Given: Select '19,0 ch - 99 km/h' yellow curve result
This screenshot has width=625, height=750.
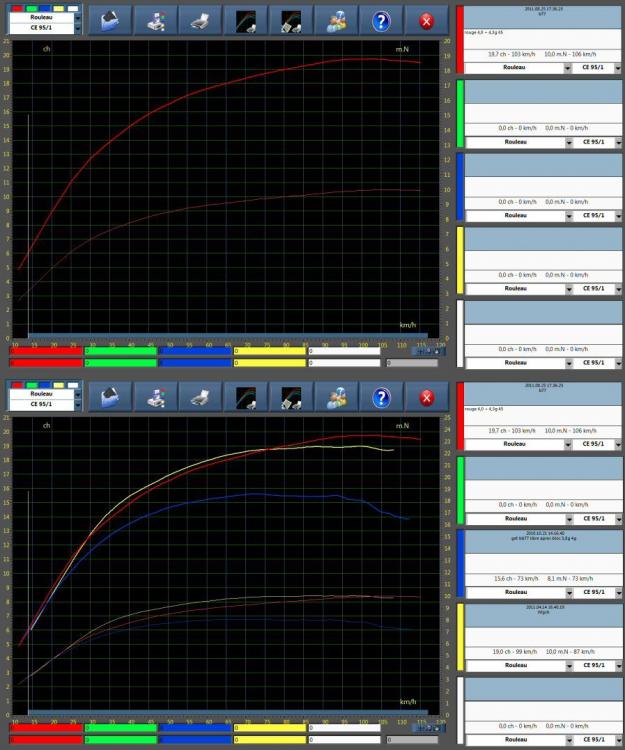Looking at the screenshot, I should pyautogui.click(x=515, y=652).
